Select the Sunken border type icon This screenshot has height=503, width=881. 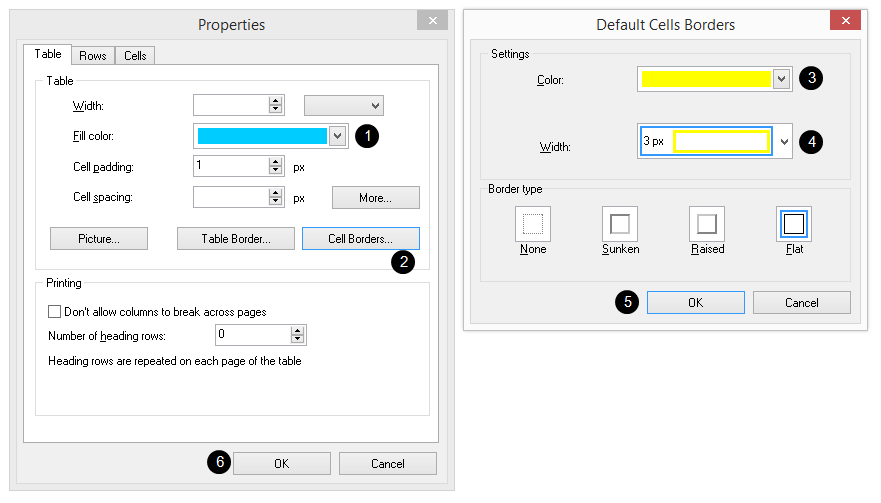(x=620, y=223)
